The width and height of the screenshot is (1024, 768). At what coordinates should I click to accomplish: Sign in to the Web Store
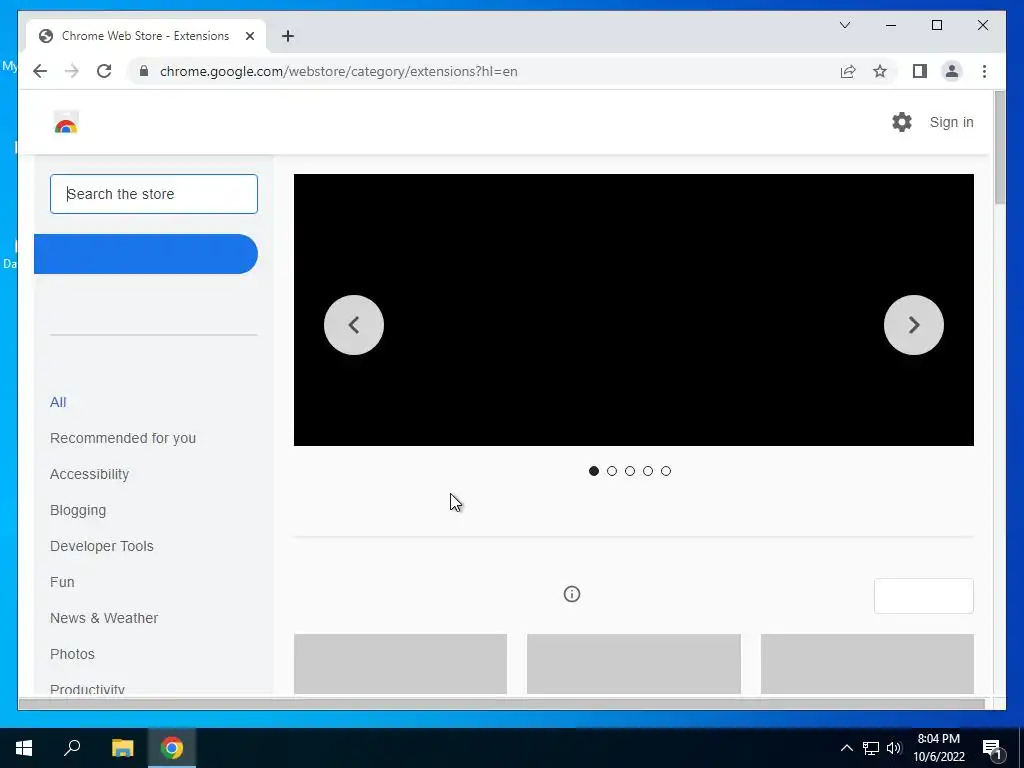951,122
